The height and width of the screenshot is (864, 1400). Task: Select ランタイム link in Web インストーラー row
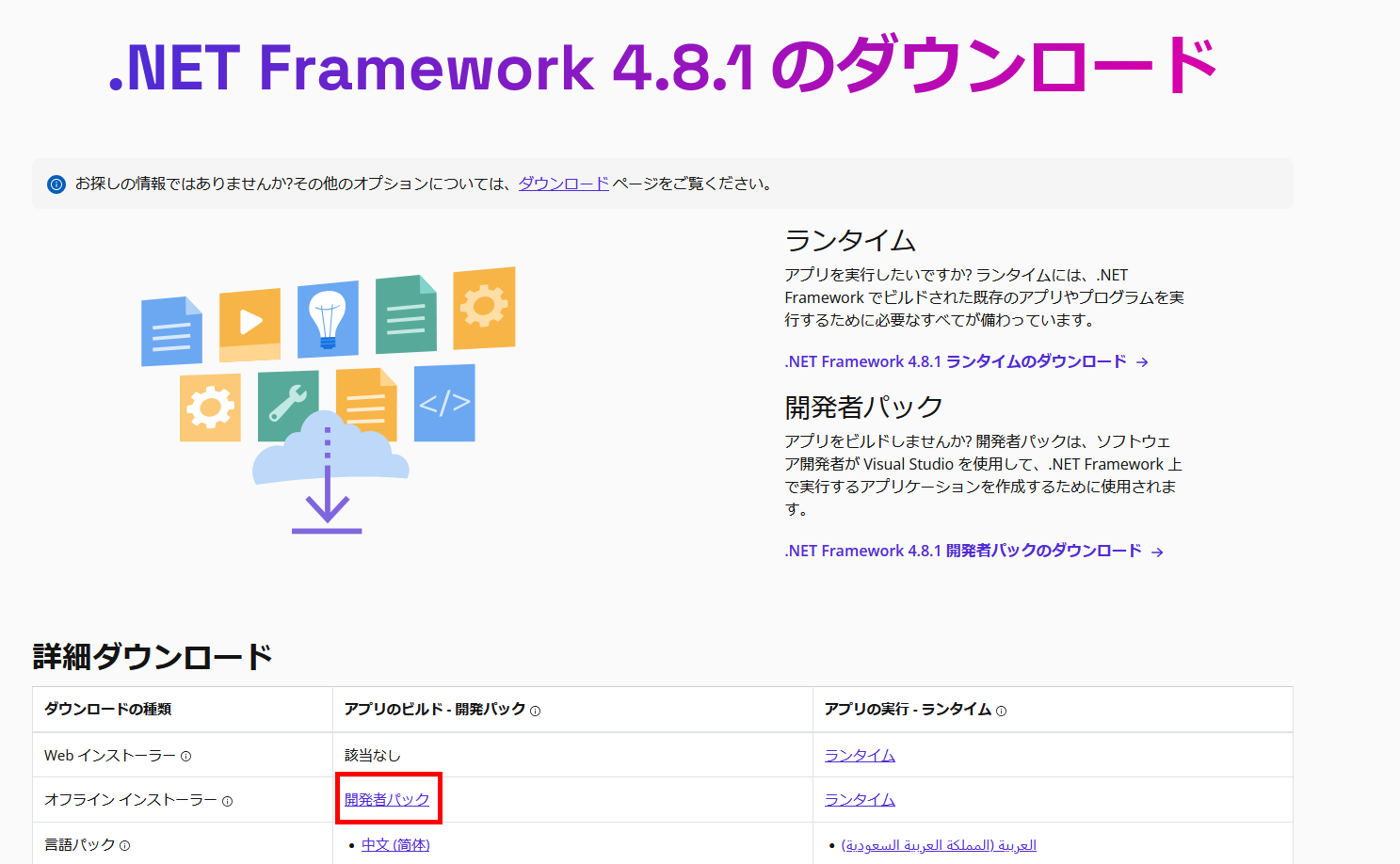coord(860,755)
